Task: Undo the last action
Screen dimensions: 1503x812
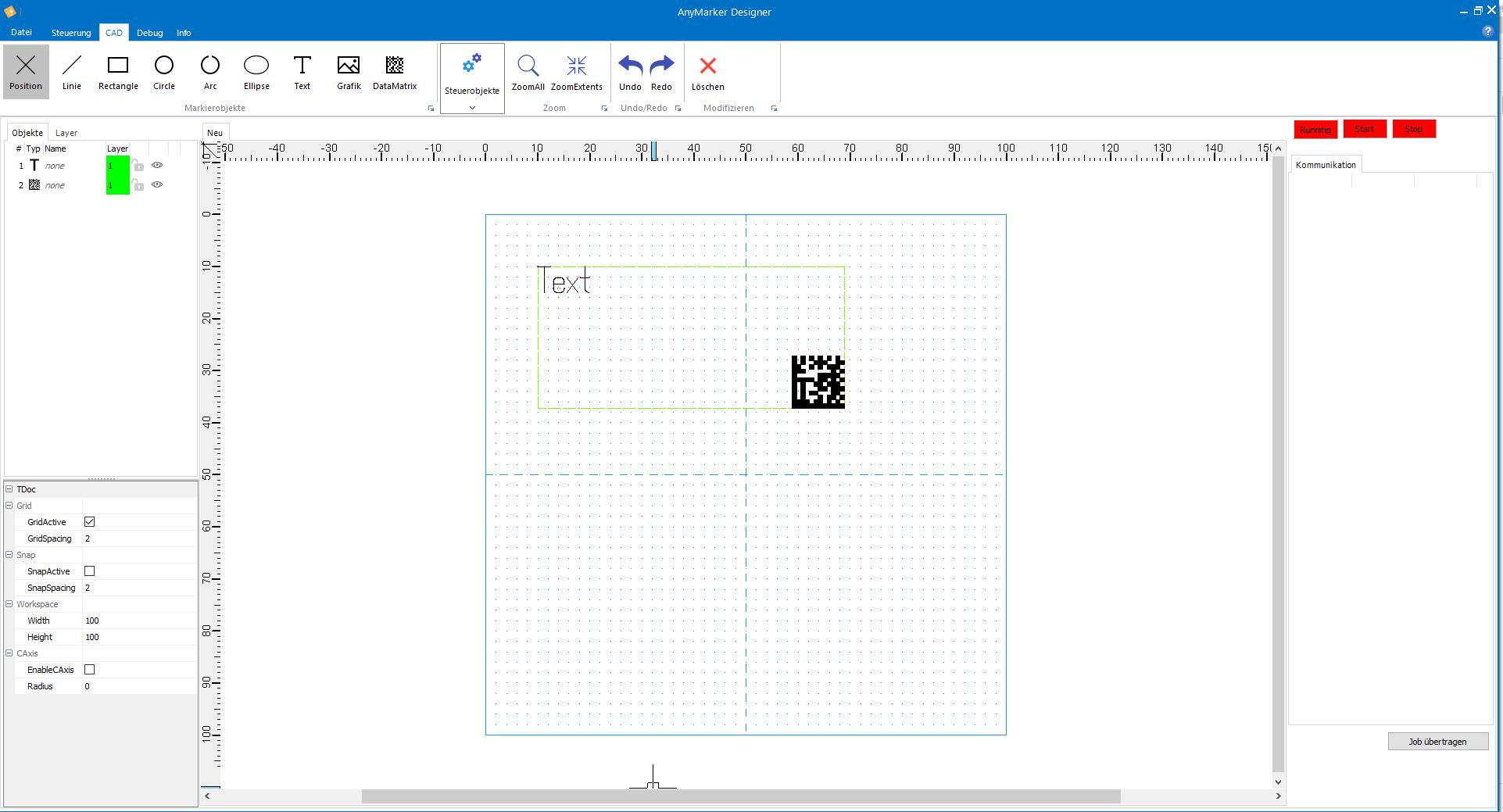Action: tap(630, 72)
